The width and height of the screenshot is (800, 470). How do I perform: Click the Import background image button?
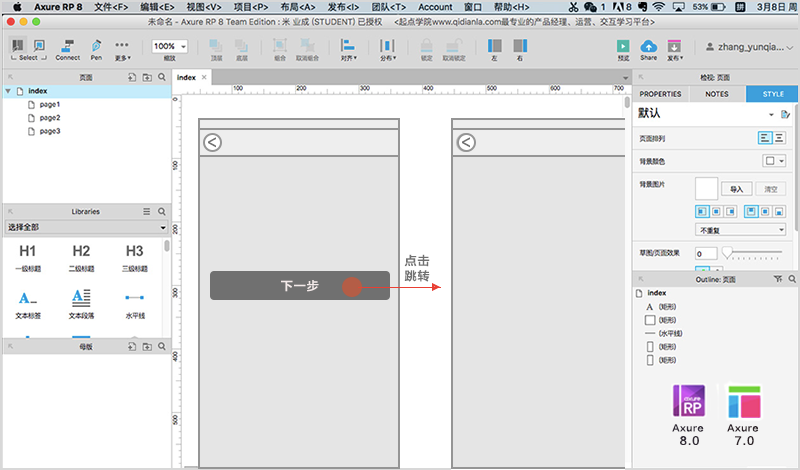pyautogui.click(x=736, y=189)
